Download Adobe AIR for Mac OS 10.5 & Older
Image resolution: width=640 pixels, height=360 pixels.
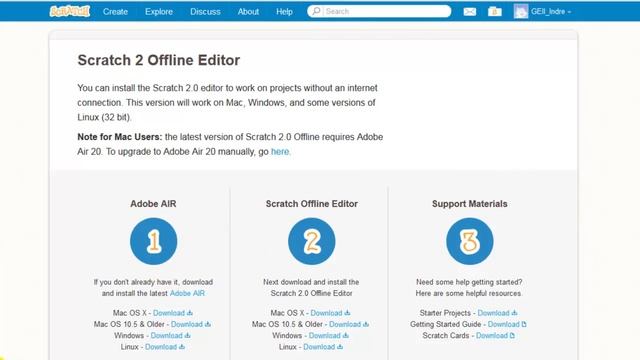pyautogui.click(x=191, y=324)
